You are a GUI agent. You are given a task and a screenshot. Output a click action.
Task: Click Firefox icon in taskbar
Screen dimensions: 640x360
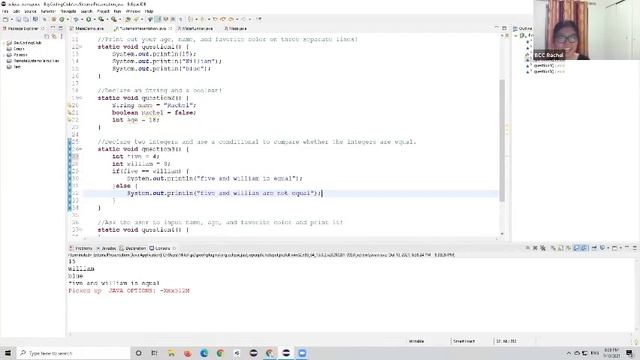coord(187,353)
